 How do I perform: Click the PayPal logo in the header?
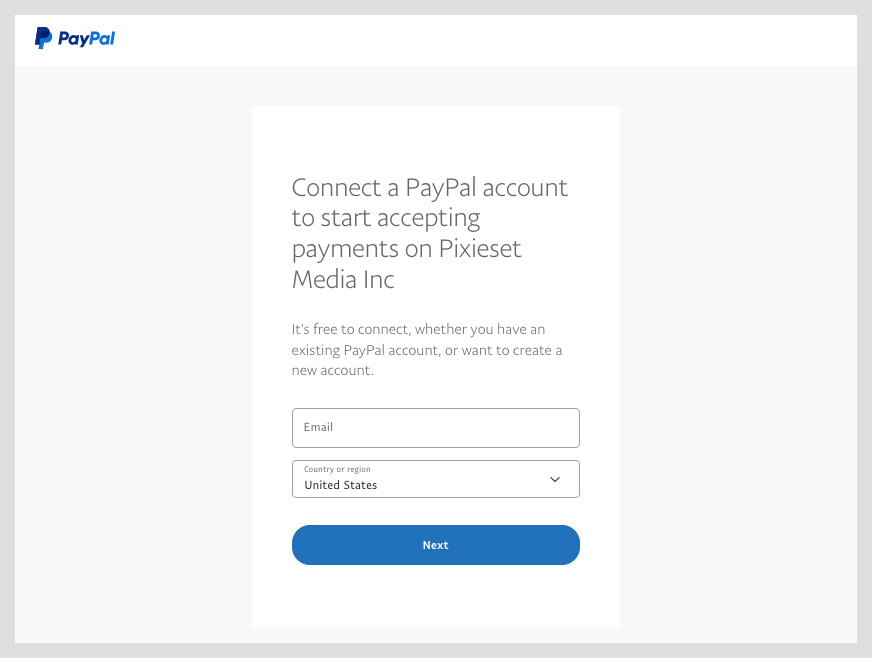75,39
